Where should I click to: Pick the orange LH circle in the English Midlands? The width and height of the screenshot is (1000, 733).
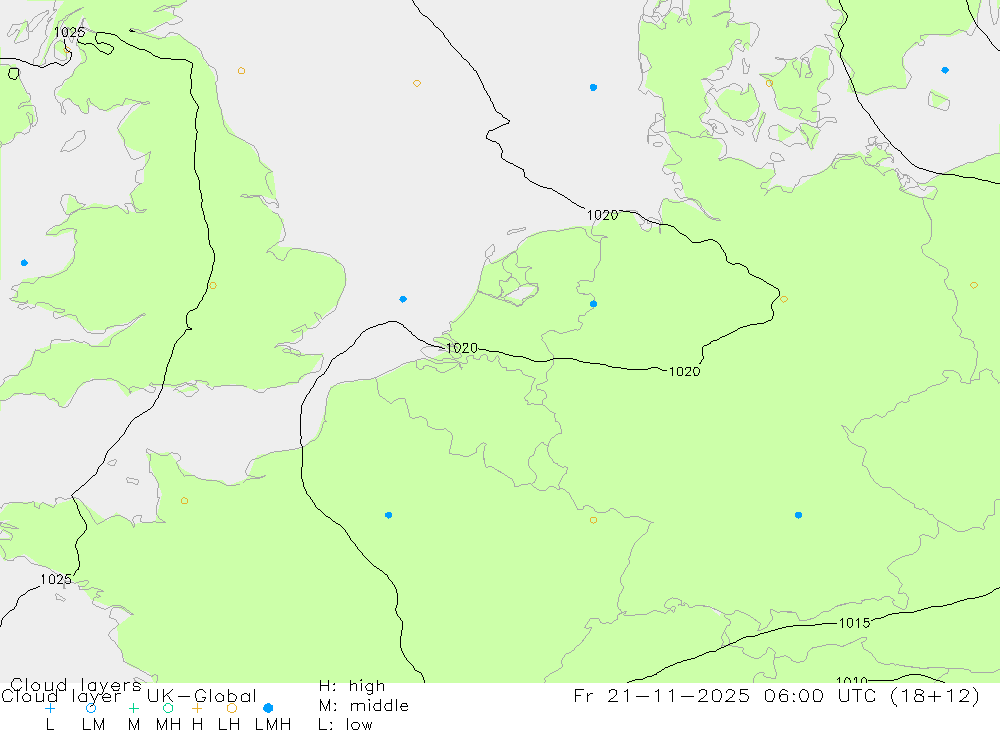[x=212, y=286]
